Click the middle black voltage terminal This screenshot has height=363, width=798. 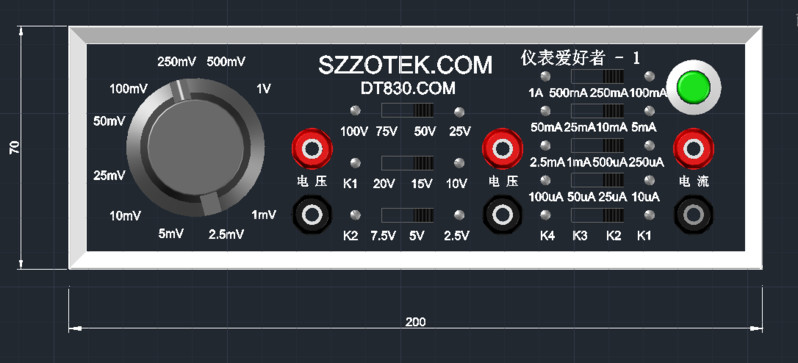tap(502, 215)
